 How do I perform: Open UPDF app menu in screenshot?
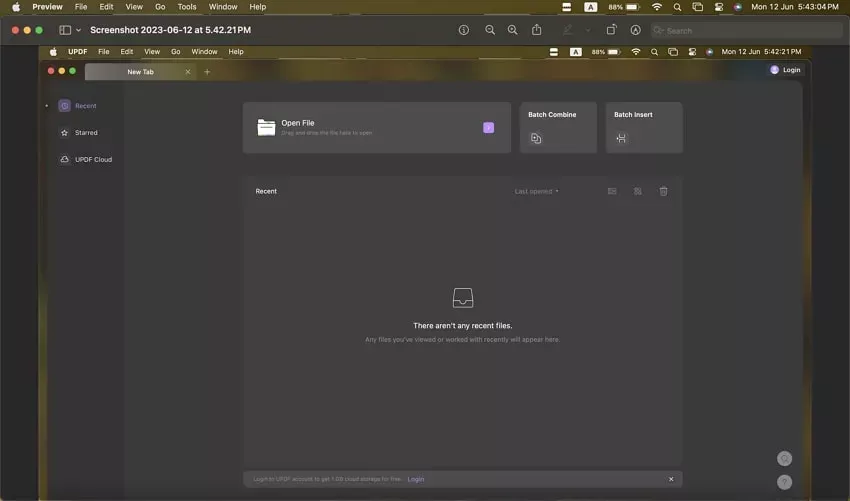[x=78, y=52]
